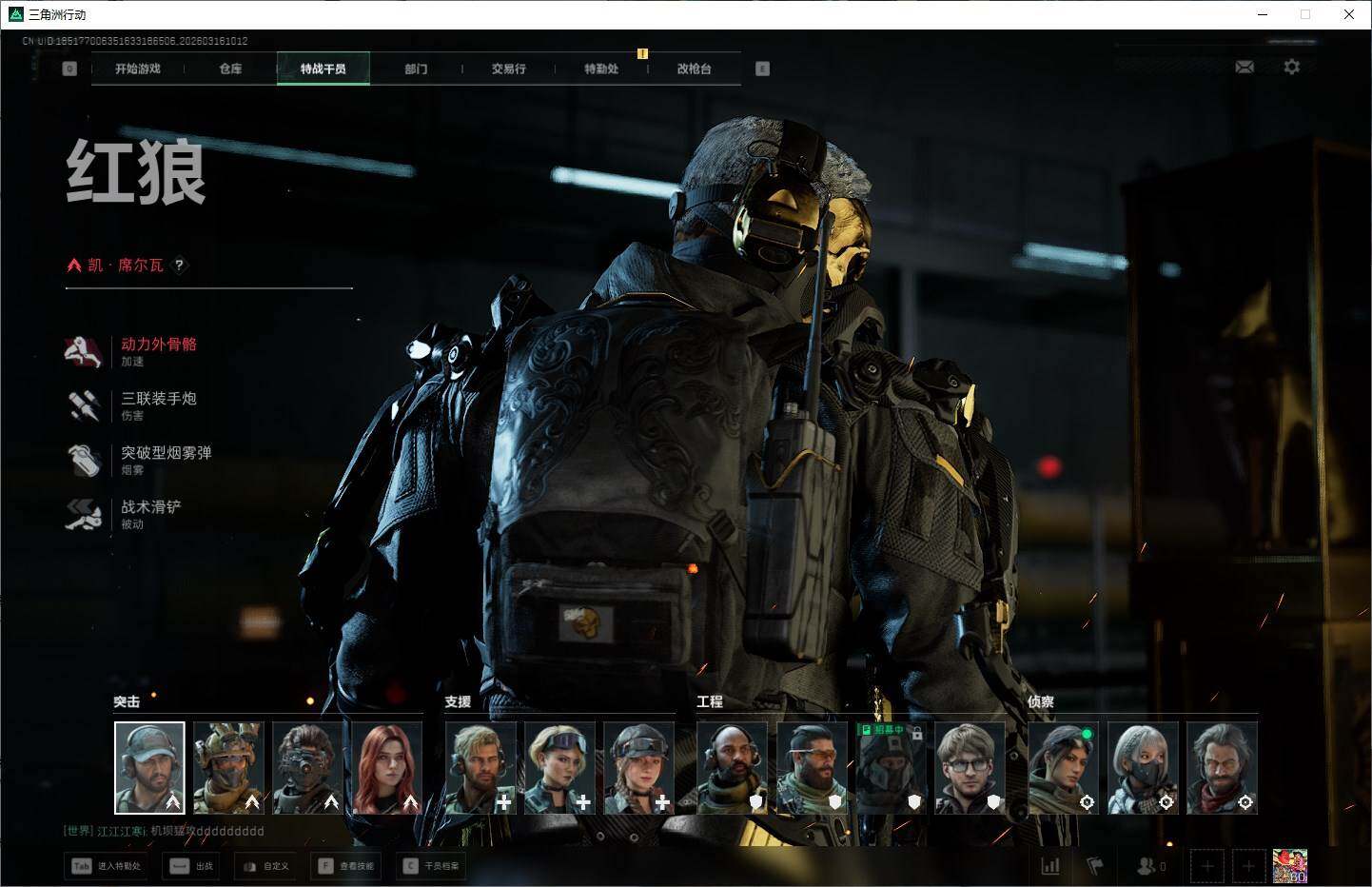This screenshot has width=1372, height=887.
Task: Choose the 工程 operator with orange glasses
Action: click(x=812, y=768)
